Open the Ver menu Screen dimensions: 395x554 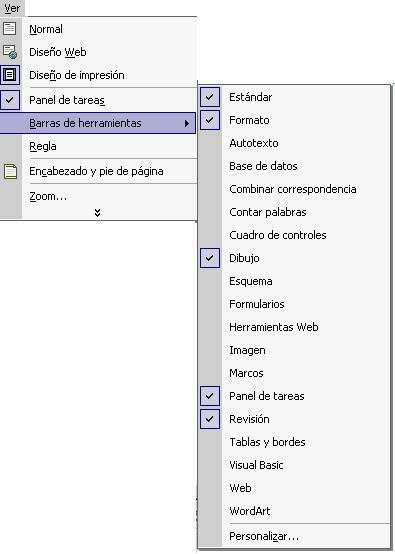pos(12,7)
